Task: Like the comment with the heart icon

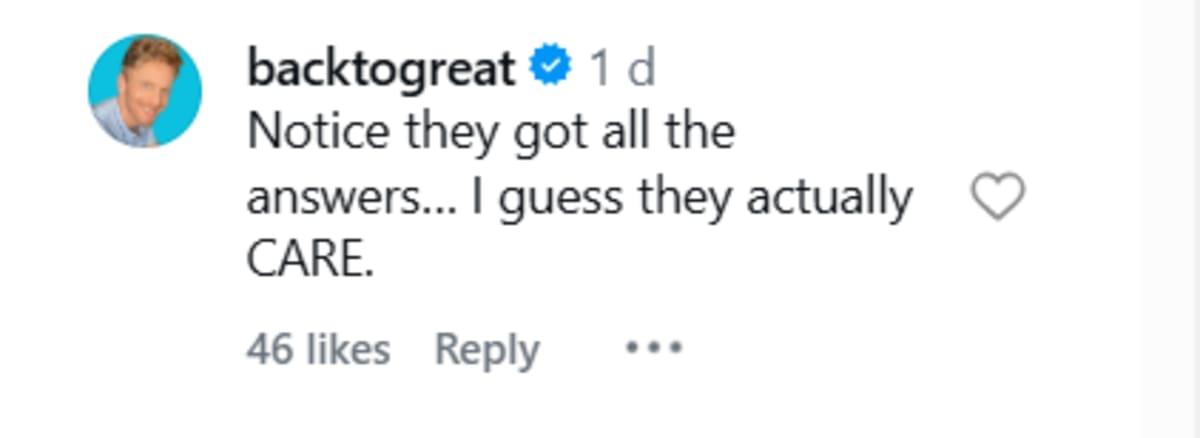Action: 998,197
